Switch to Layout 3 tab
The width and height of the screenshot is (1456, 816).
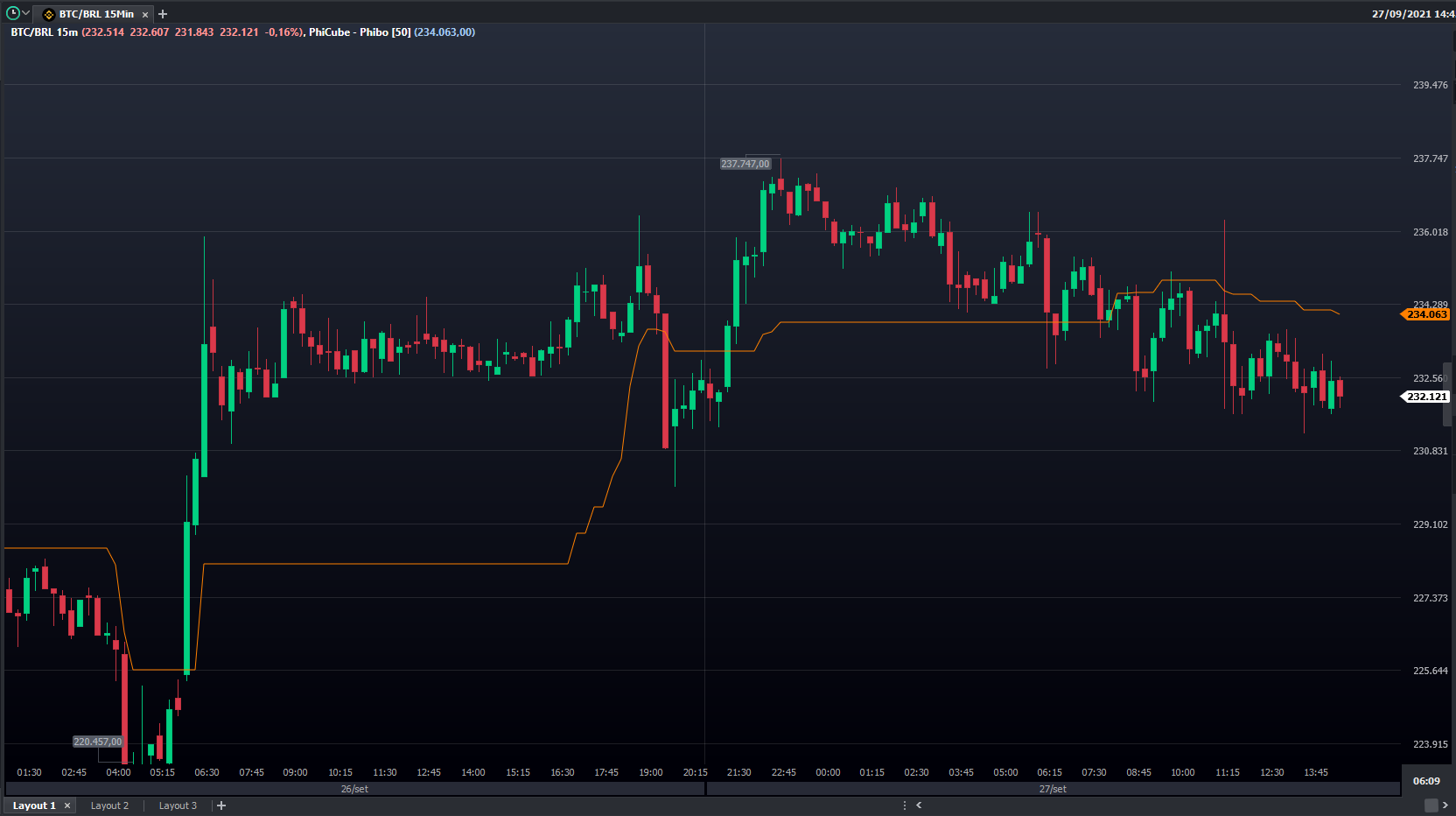click(x=178, y=805)
